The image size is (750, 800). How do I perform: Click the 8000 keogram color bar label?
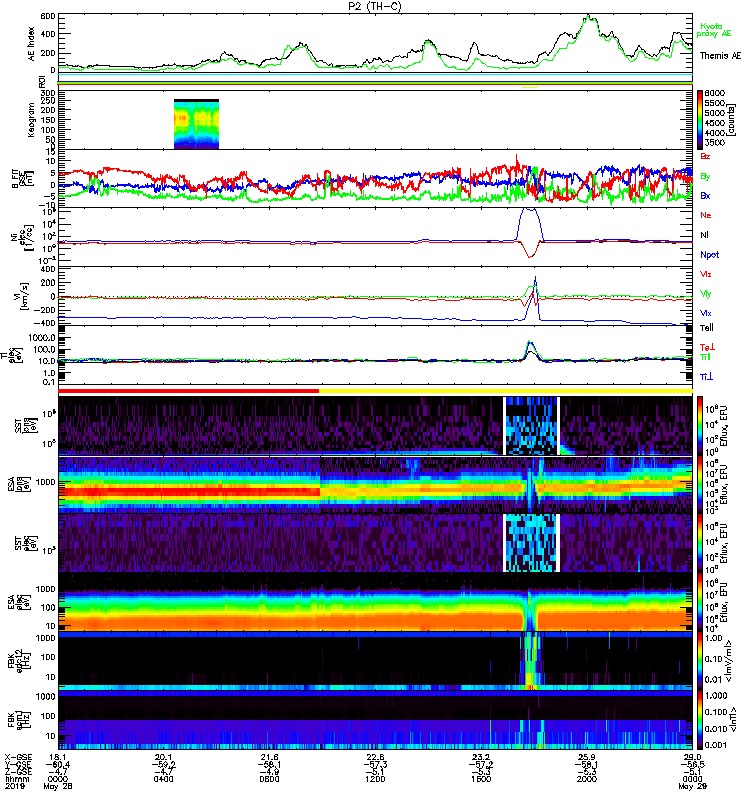(x=715, y=93)
